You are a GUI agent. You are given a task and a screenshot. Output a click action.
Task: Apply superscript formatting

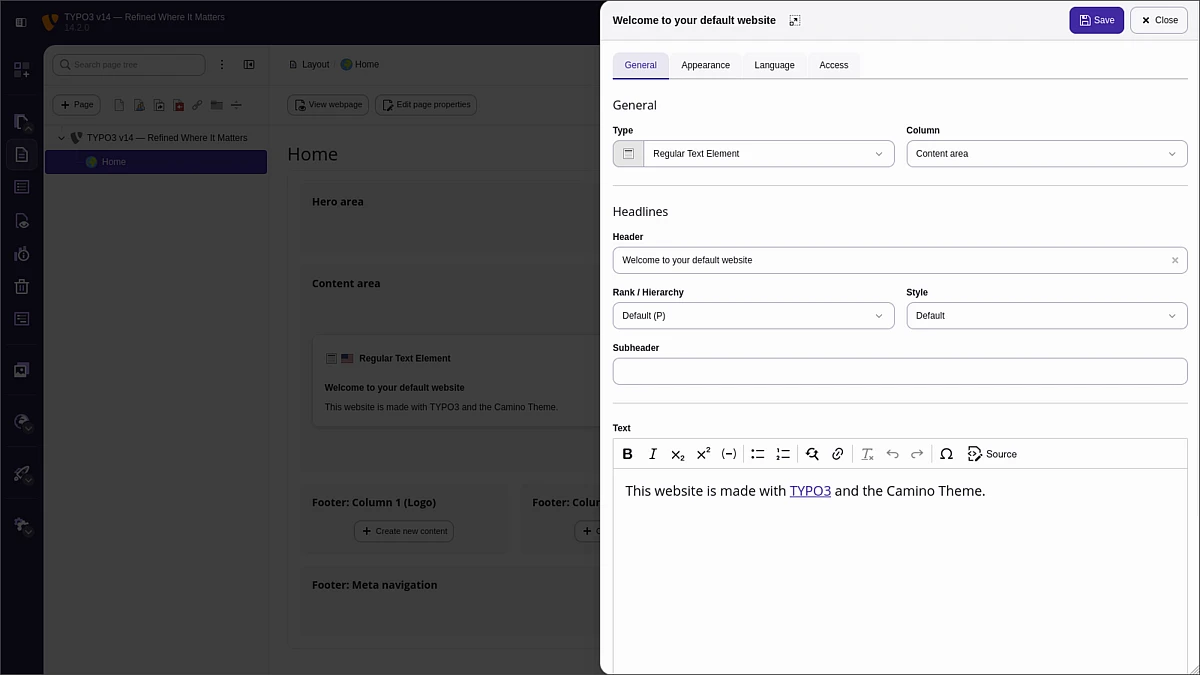703,454
